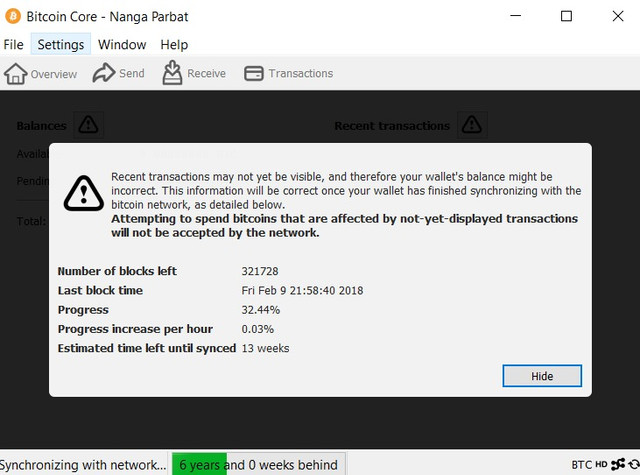640x475 pixels.
Task: Click the Recent transactions warning icon
Action: (472, 124)
